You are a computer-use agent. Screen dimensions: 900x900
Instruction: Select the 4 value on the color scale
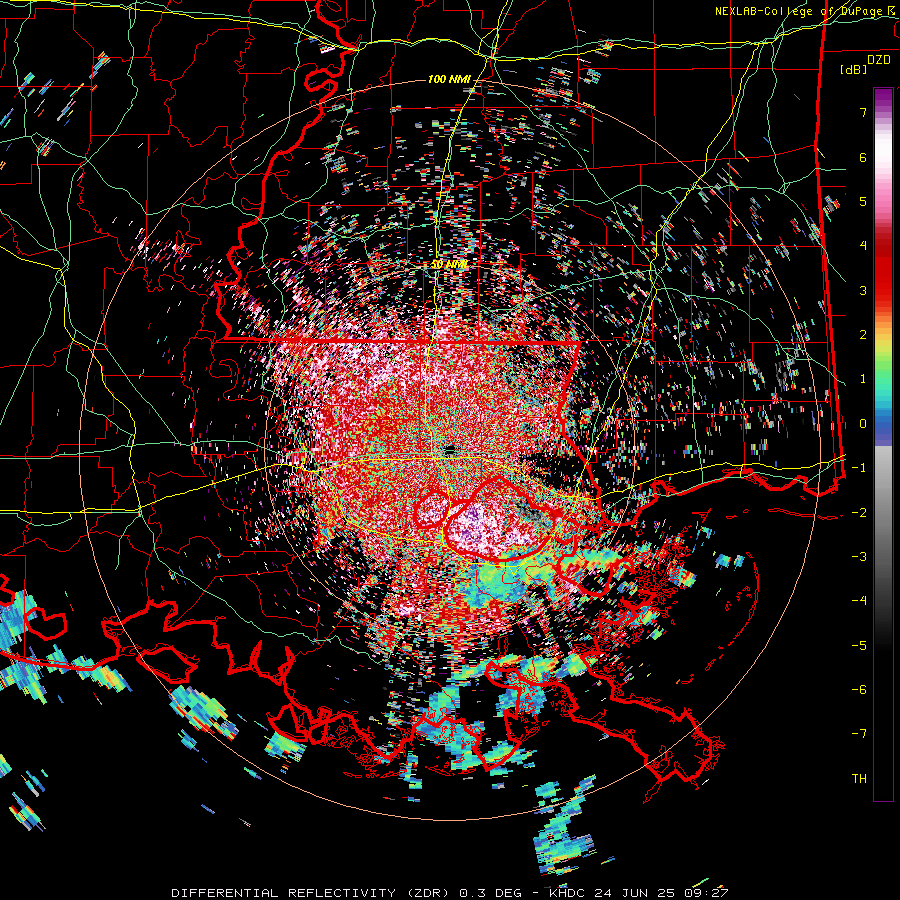tap(863, 246)
